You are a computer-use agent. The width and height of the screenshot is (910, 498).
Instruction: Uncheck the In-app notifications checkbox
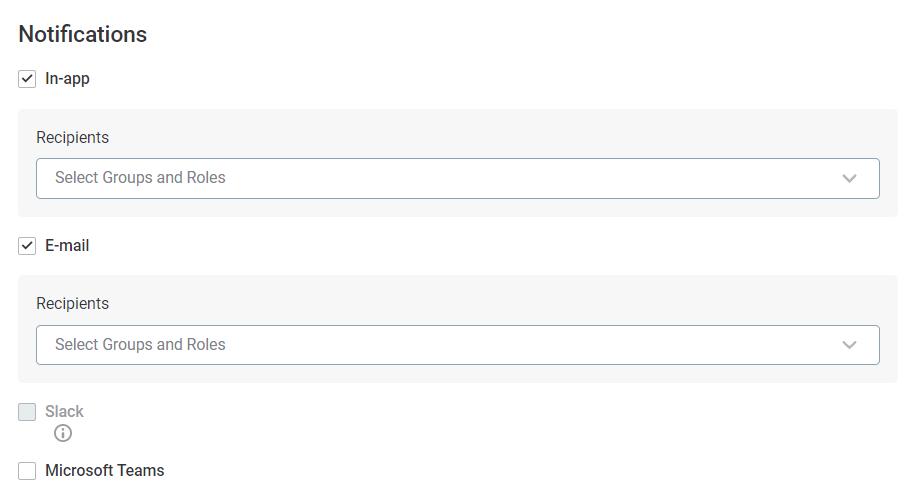click(27, 79)
